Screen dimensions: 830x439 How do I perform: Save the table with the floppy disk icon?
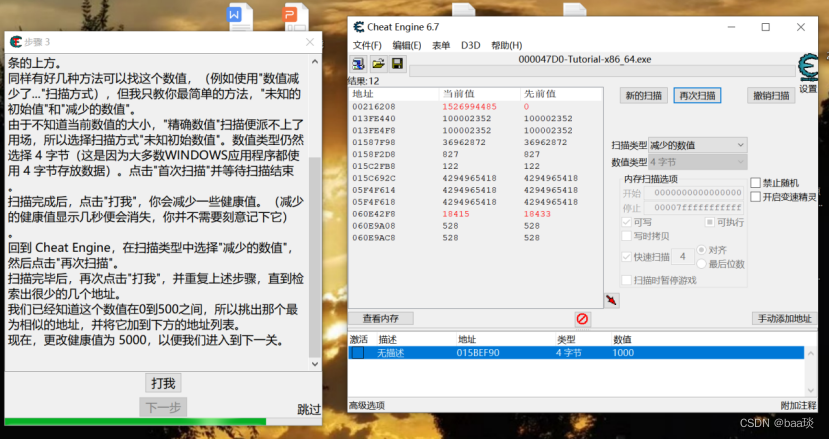(x=397, y=64)
